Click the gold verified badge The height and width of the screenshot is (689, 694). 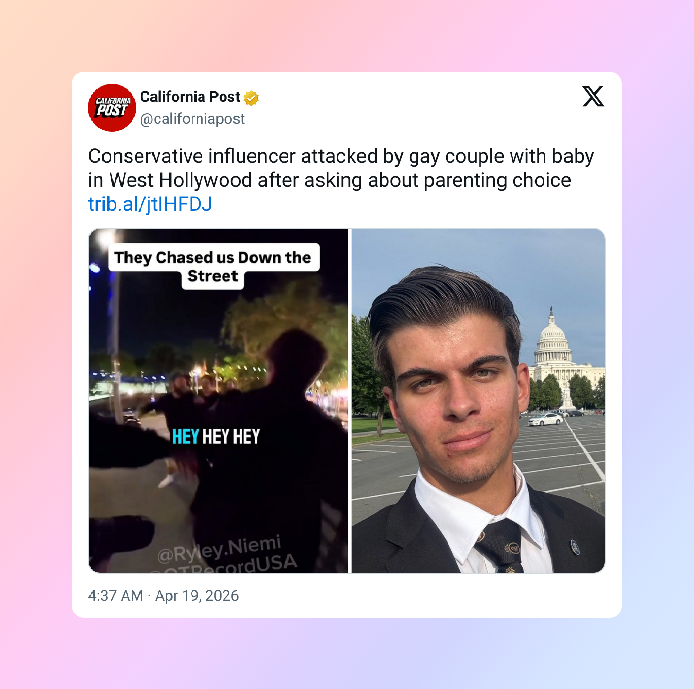click(251, 97)
